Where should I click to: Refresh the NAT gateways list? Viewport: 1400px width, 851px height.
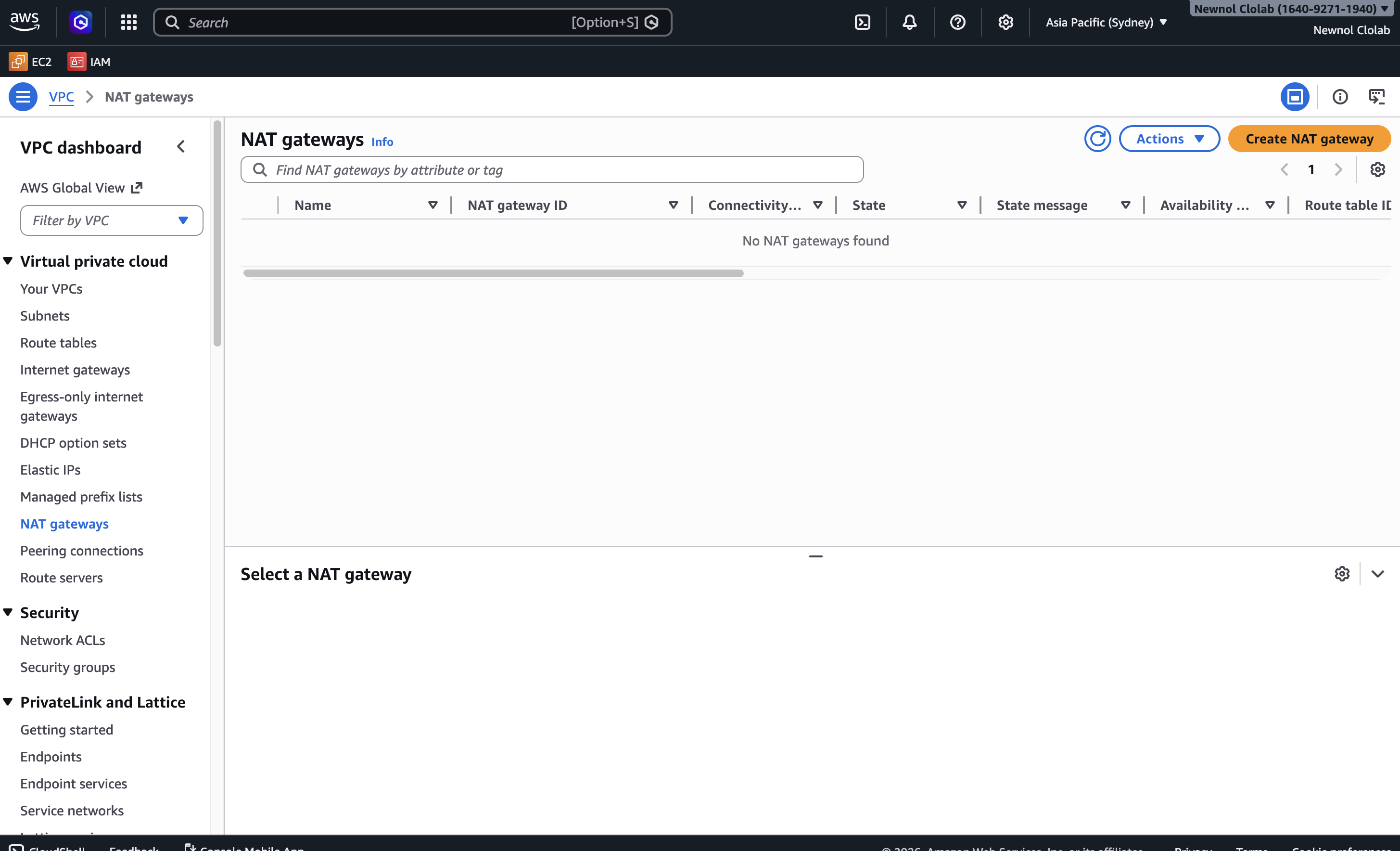click(1097, 138)
